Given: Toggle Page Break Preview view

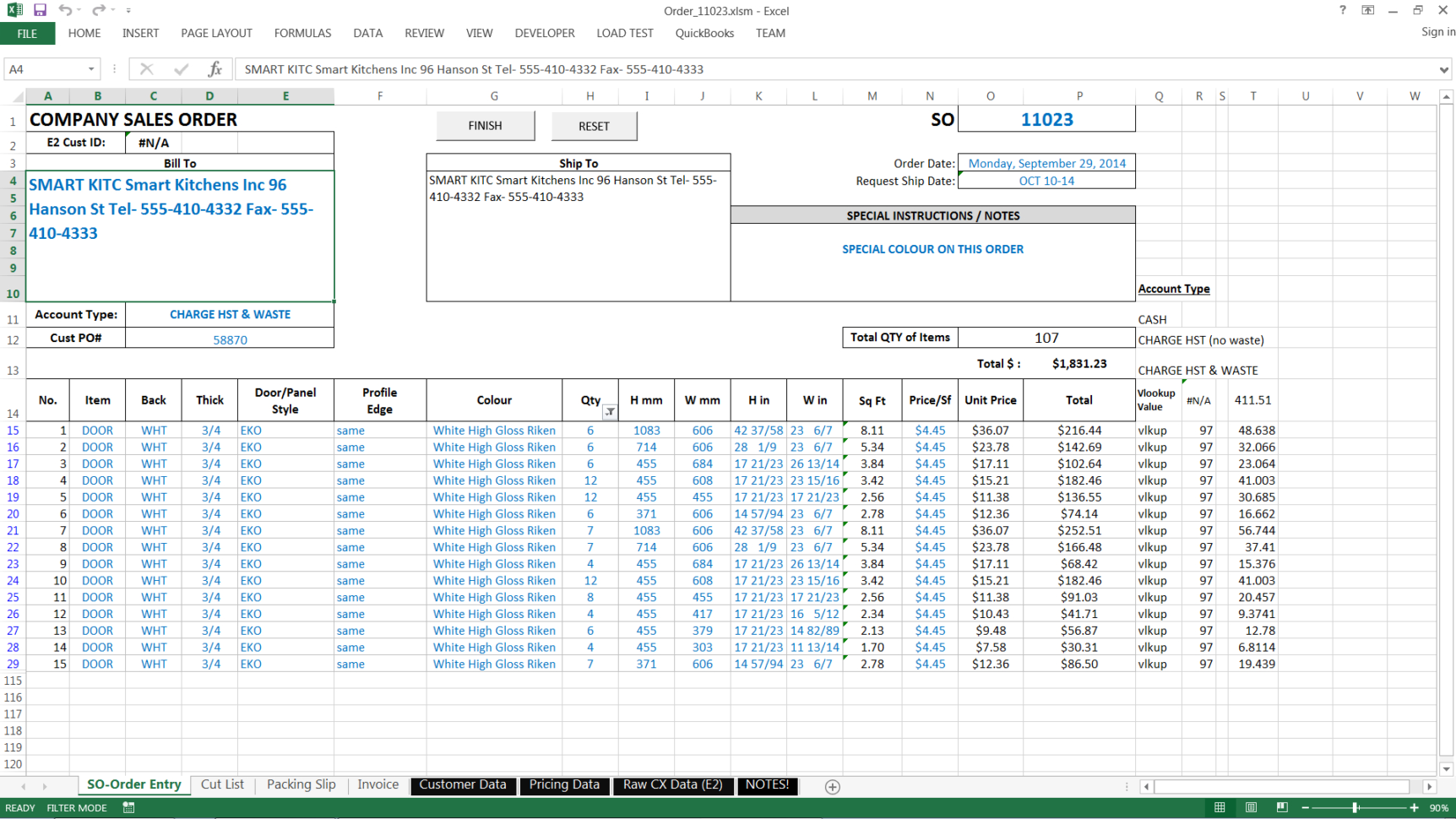Looking at the screenshot, I should [1282, 808].
